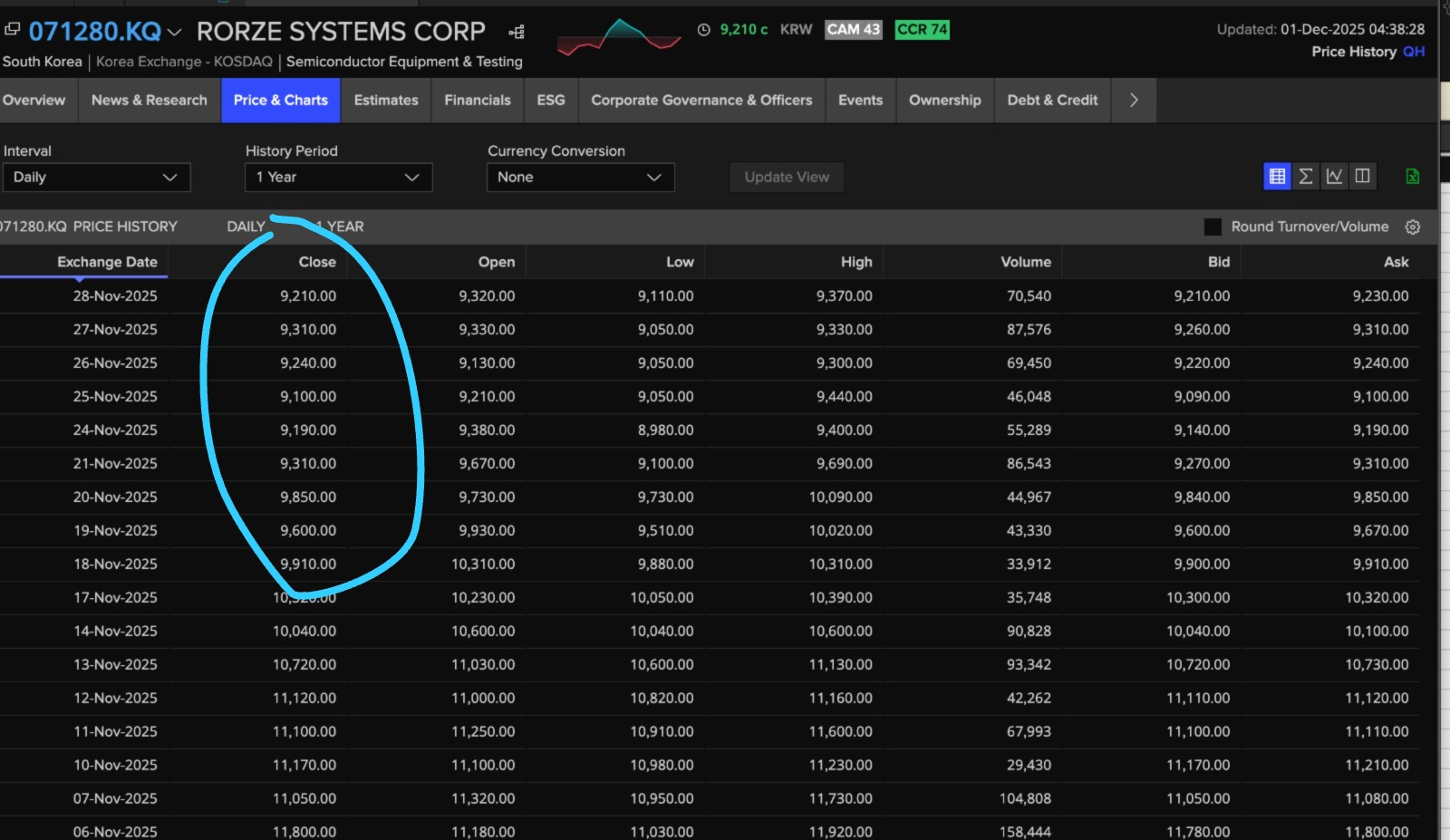Image resolution: width=1450 pixels, height=840 pixels.
Task: Open the table settings gear
Action: [1413, 227]
